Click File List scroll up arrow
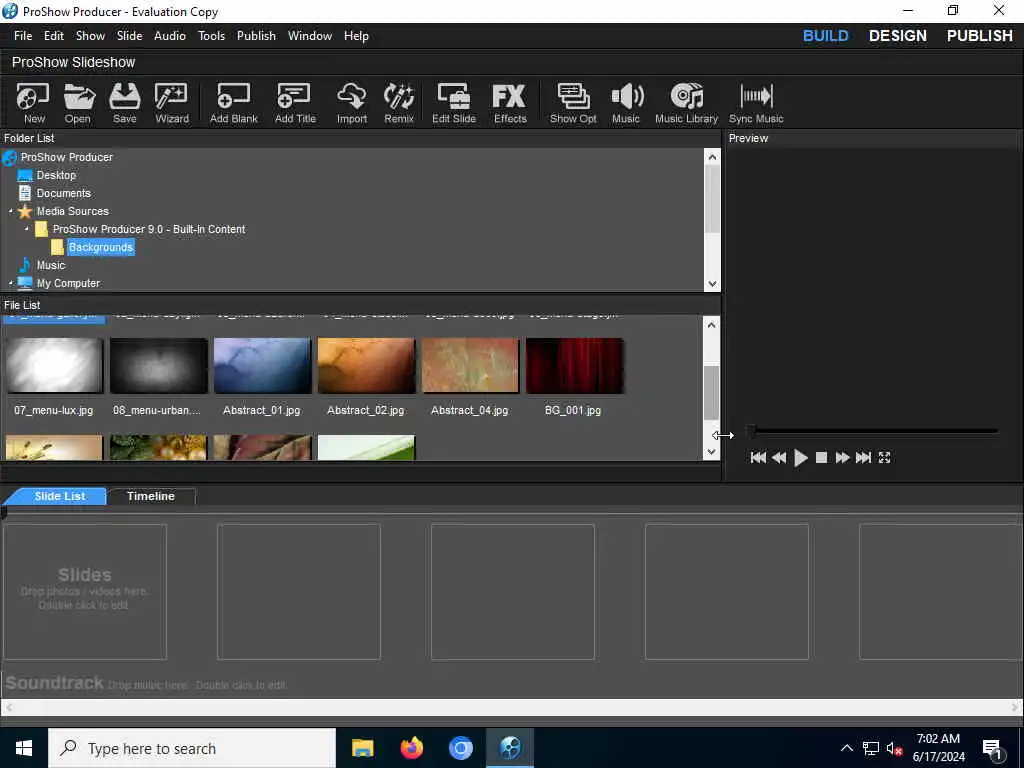 pos(712,325)
